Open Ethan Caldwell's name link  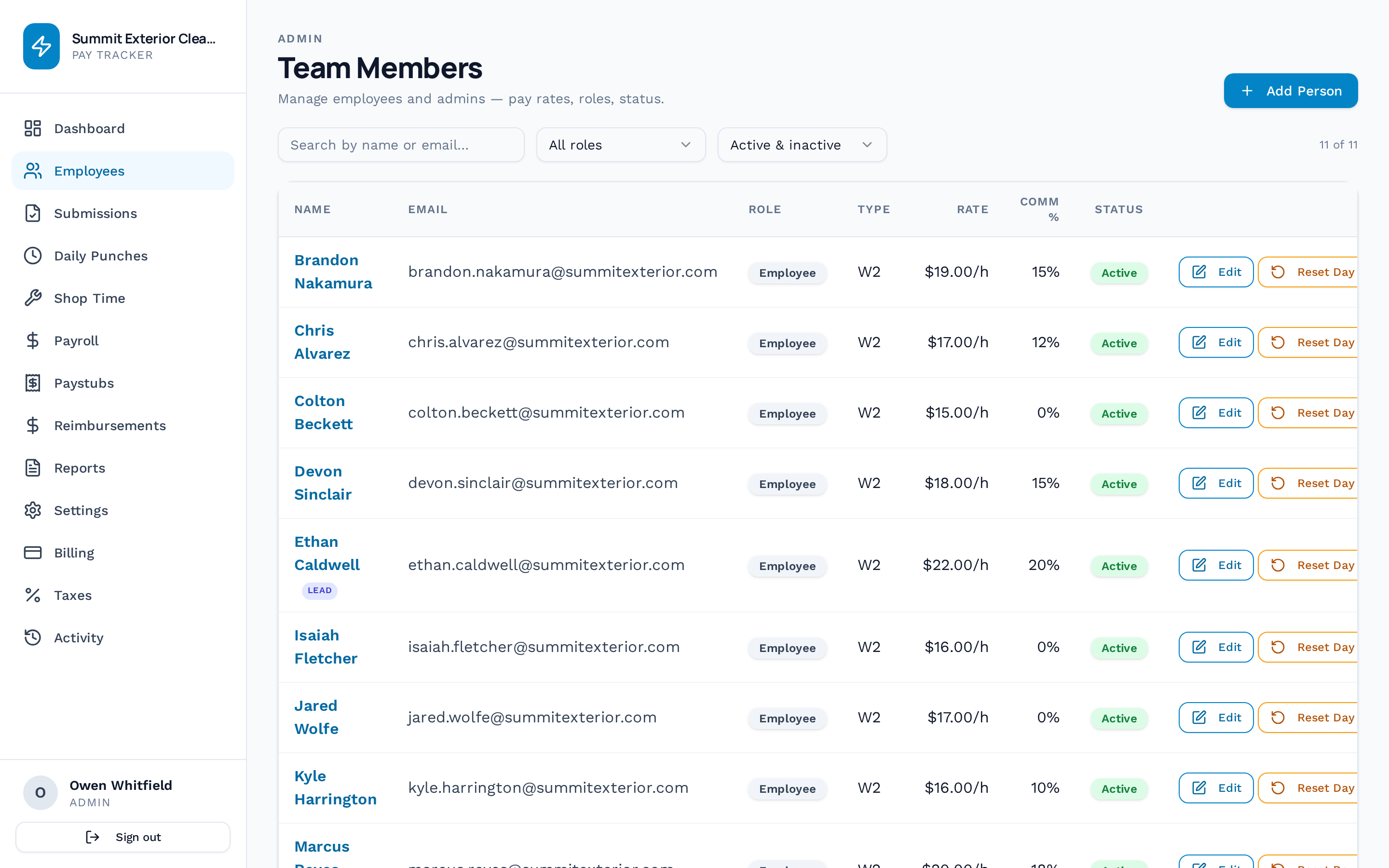point(327,554)
